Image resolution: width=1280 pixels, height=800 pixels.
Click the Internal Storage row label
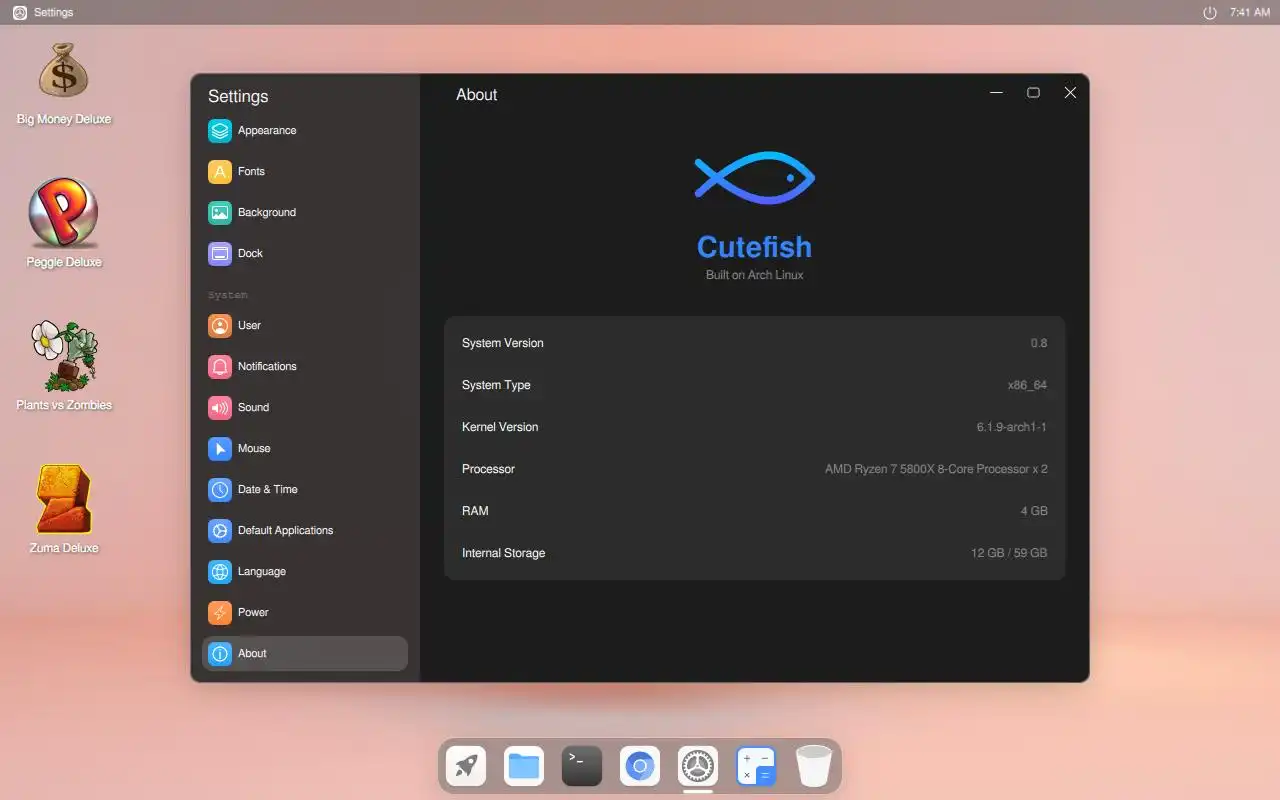[503, 553]
